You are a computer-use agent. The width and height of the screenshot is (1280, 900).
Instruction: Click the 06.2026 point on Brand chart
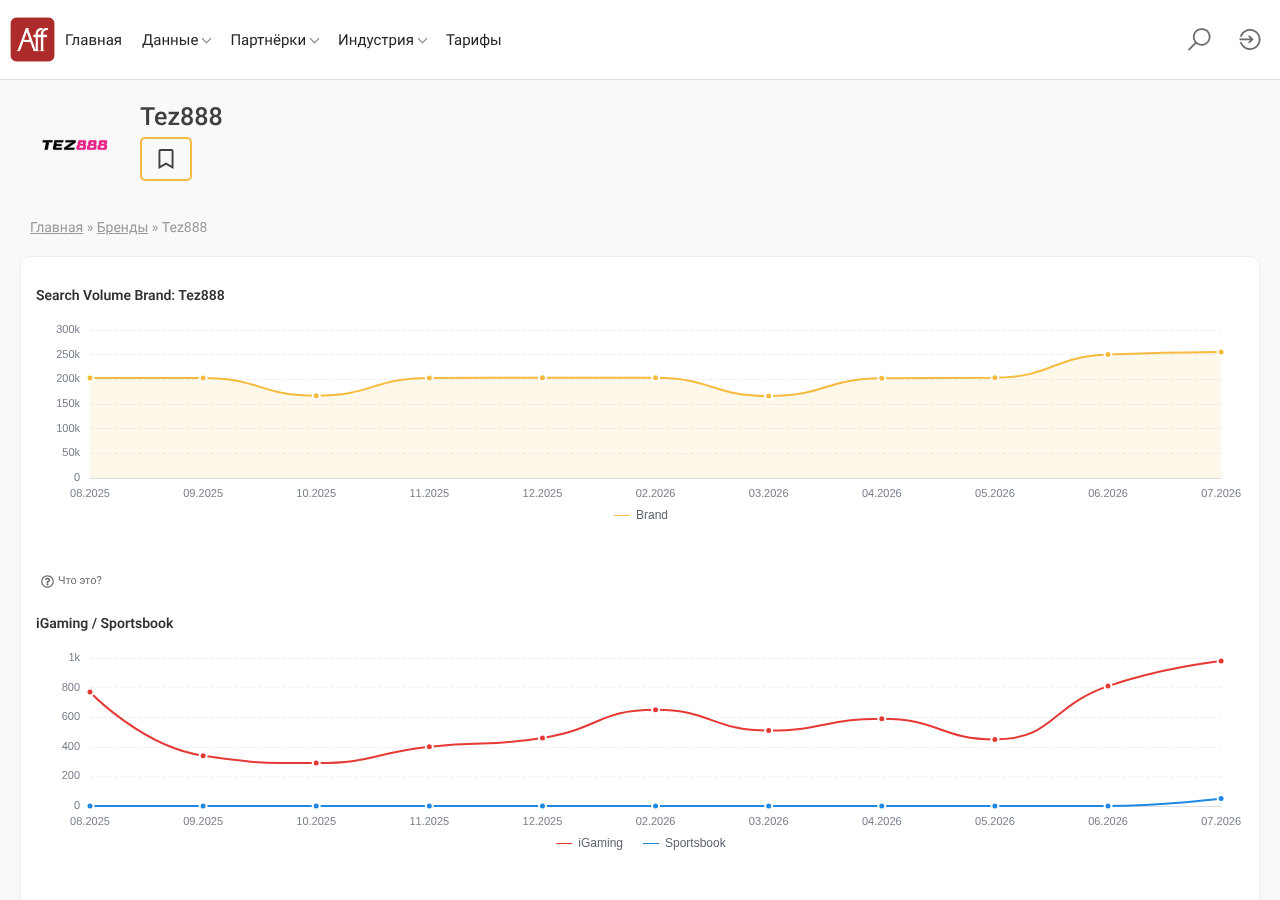(1108, 354)
